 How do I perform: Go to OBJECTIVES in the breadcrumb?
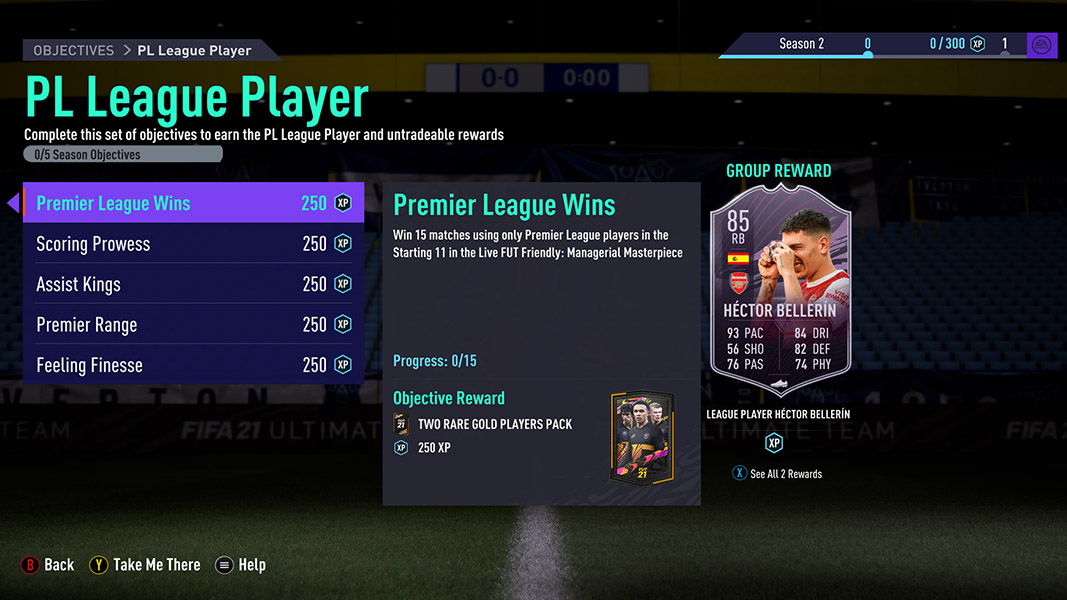(73, 50)
